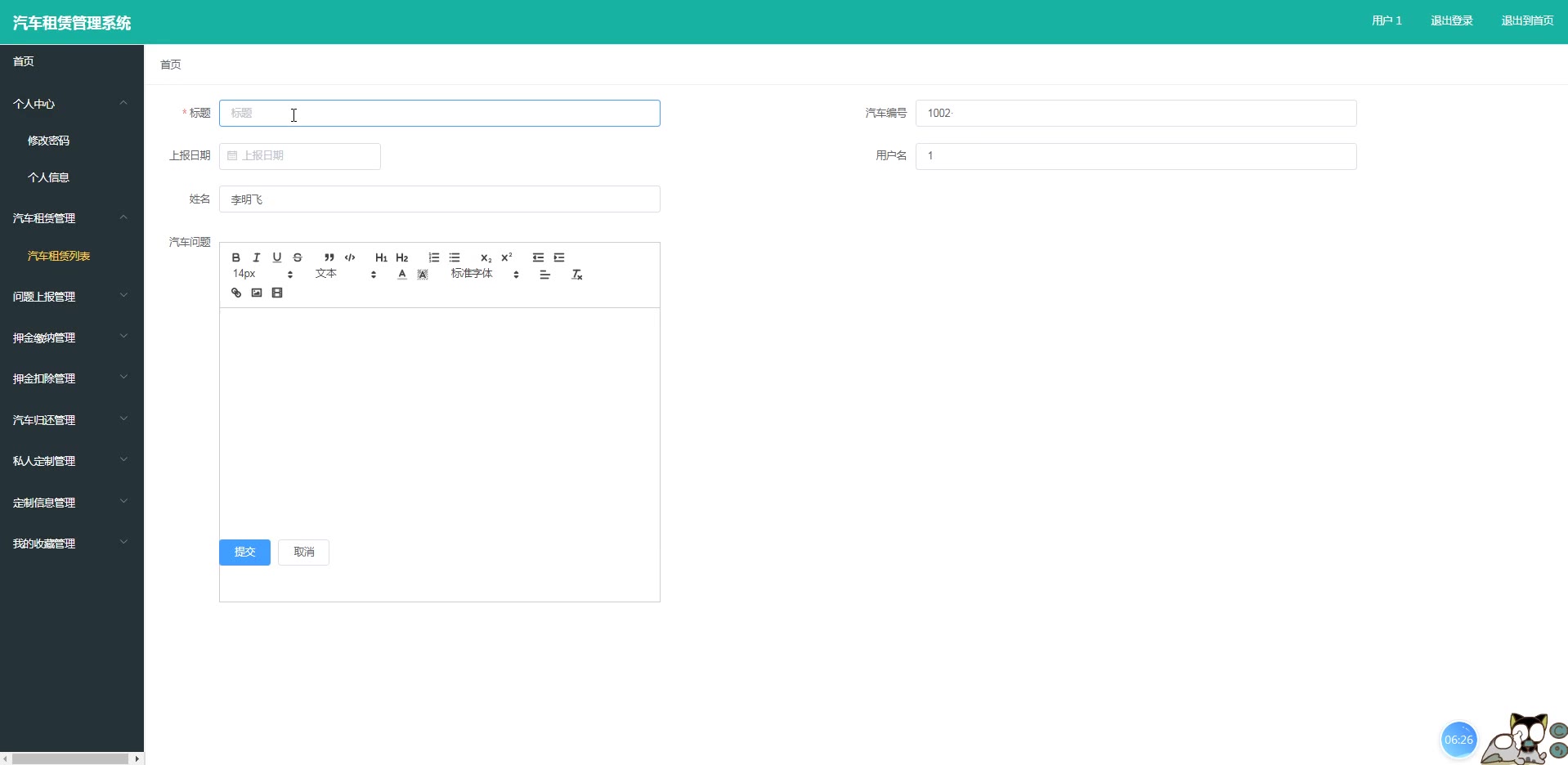Collapse the 汽车租赁管理 sidebar section
Viewport: 1568px width, 765px height.
click(x=72, y=217)
